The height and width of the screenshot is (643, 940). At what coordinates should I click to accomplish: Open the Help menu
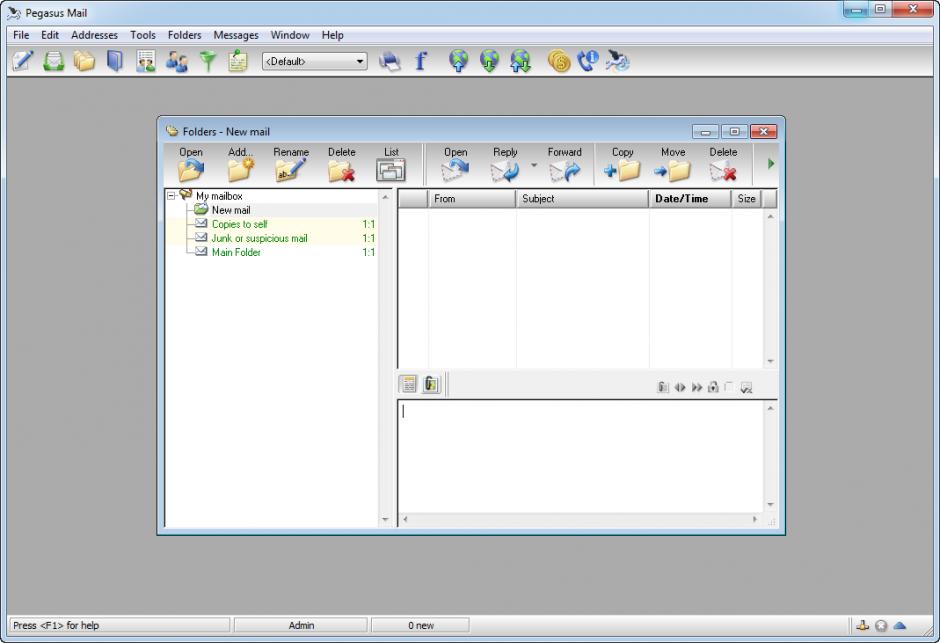(x=332, y=35)
